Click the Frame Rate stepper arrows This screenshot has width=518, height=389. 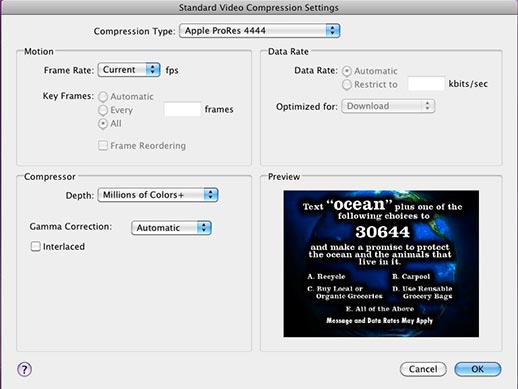153,70
